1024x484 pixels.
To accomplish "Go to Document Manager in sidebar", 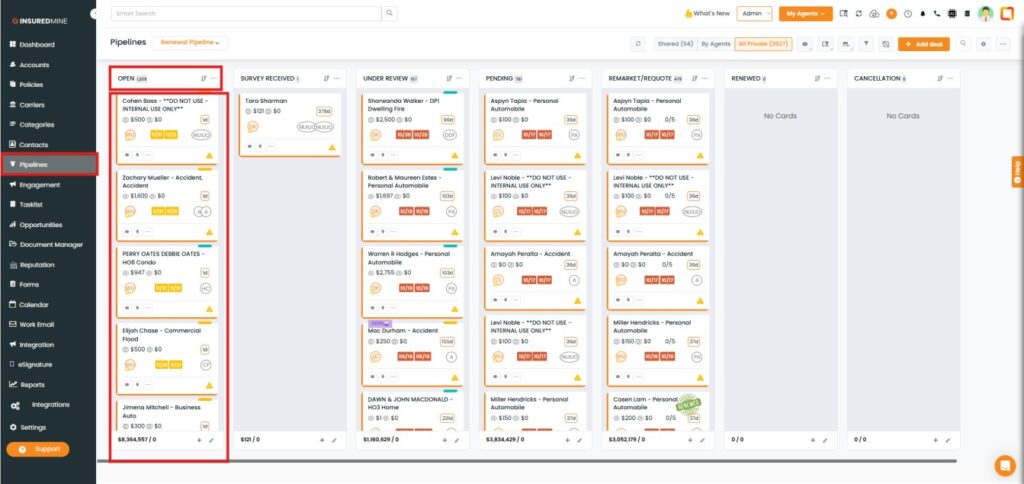I will tap(51, 245).
